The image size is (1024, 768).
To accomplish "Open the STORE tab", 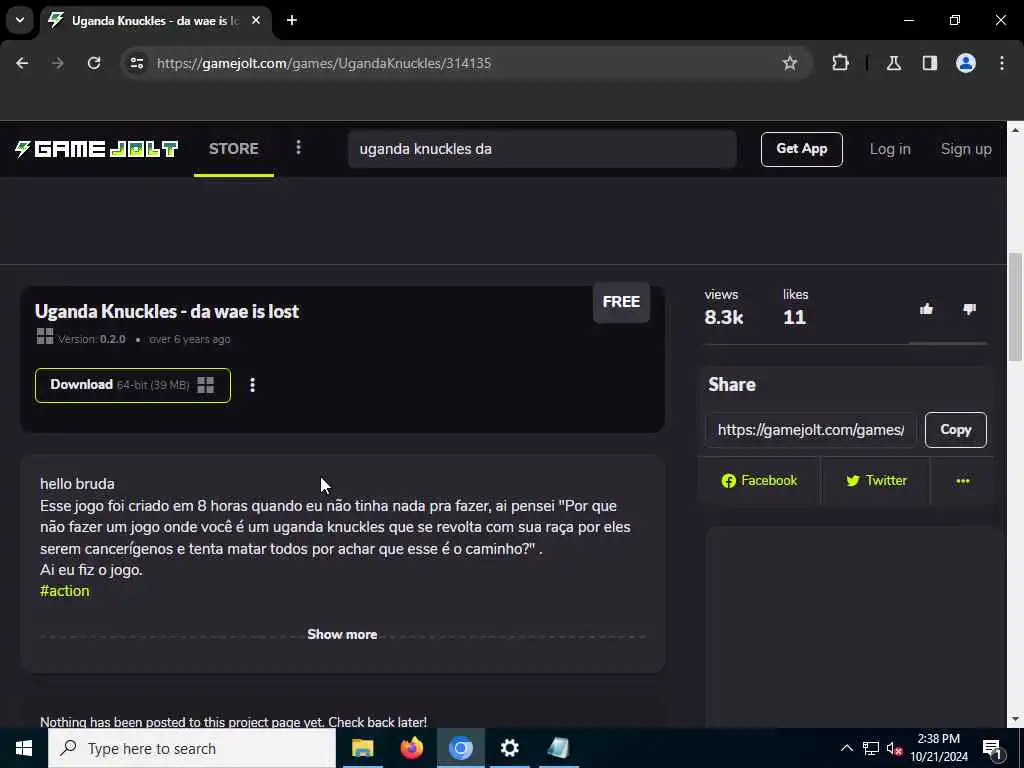I will click(x=234, y=149).
